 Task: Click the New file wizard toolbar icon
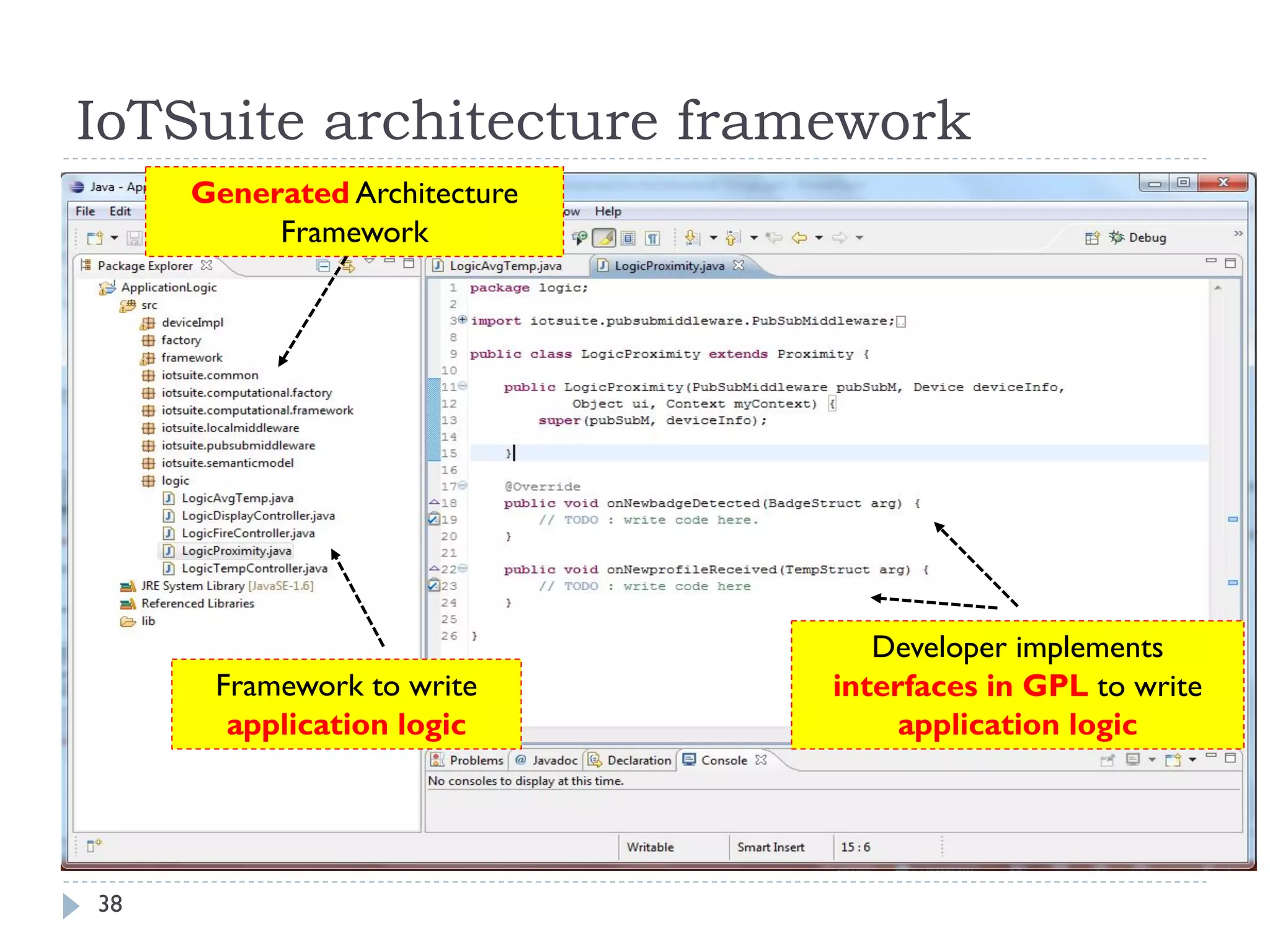pyautogui.click(x=95, y=238)
